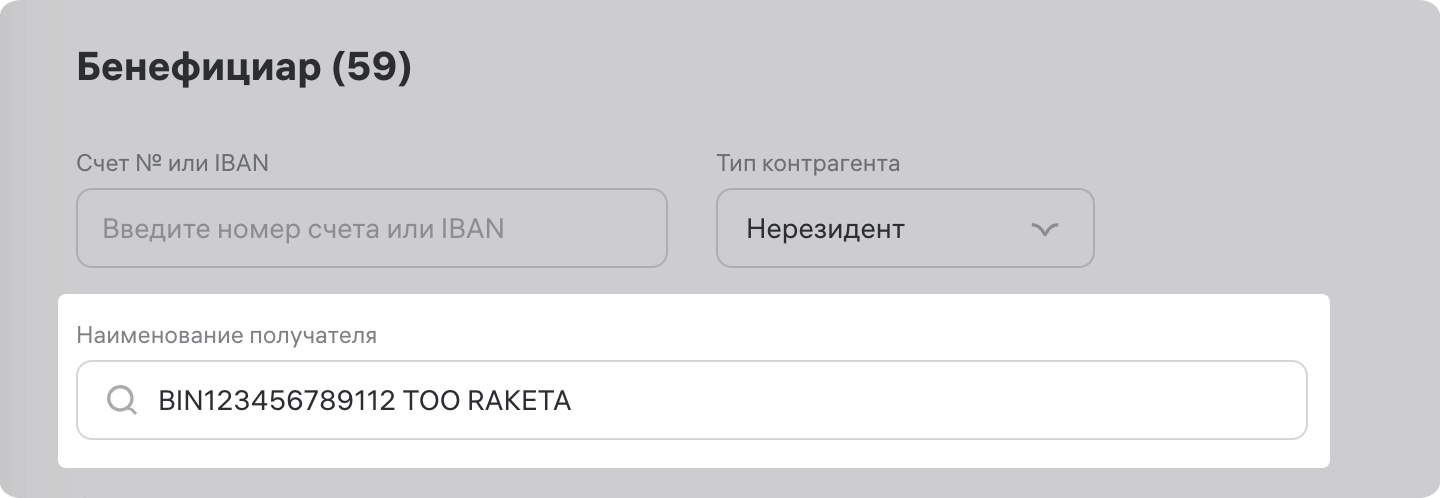Screen dimensions: 1440x498
Task: Click the 'Наименование получателя' label
Action: pyautogui.click(x=227, y=335)
